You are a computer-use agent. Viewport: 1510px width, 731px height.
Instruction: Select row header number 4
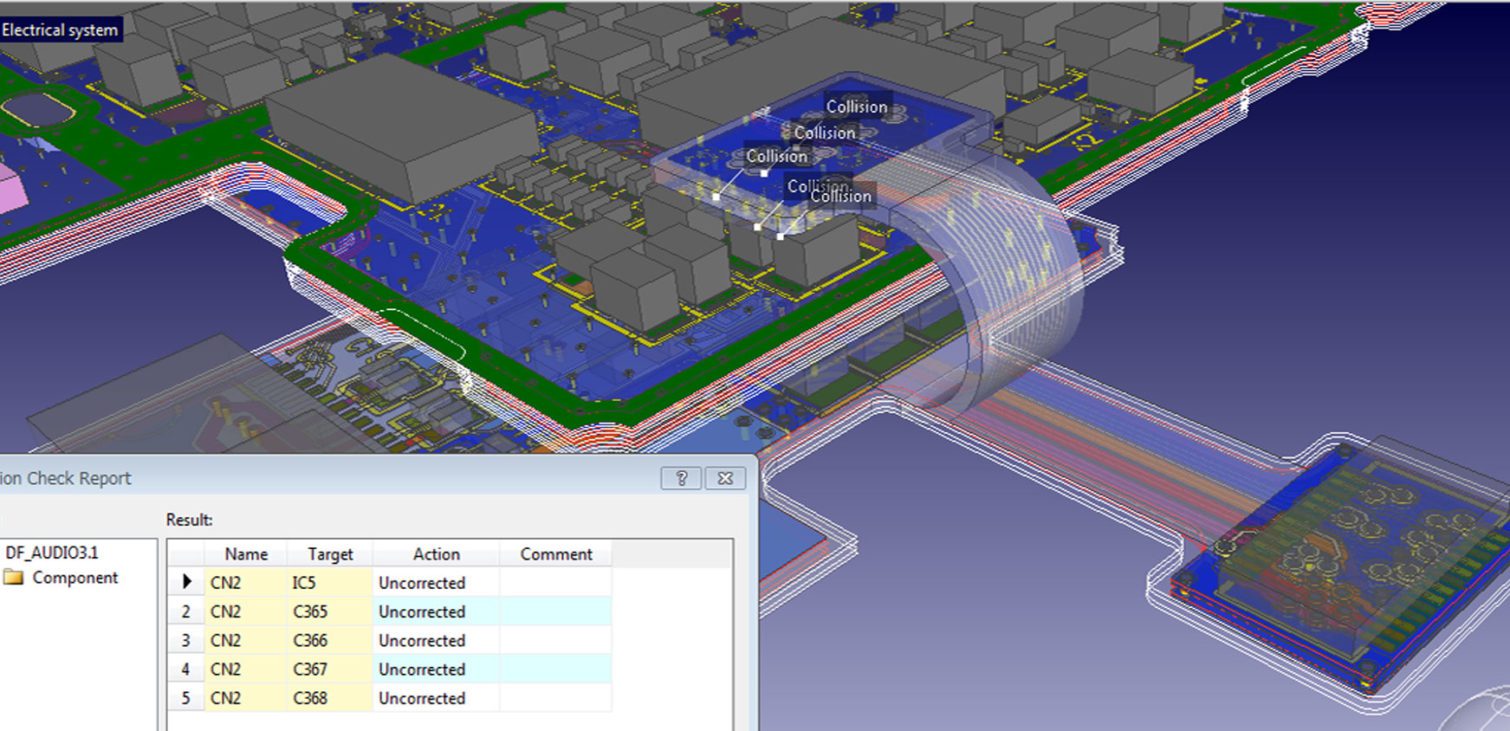[x=186, y=669]
